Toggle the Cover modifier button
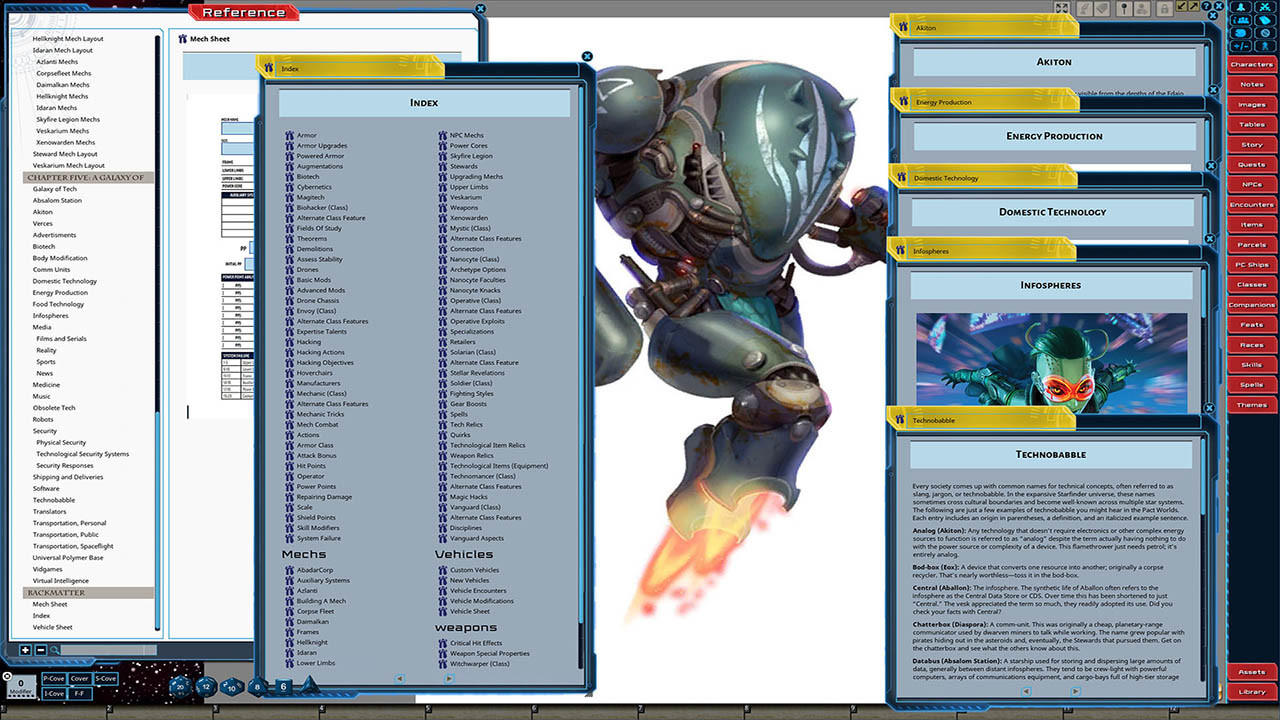1280x720 pixels. tap(79, 679)
